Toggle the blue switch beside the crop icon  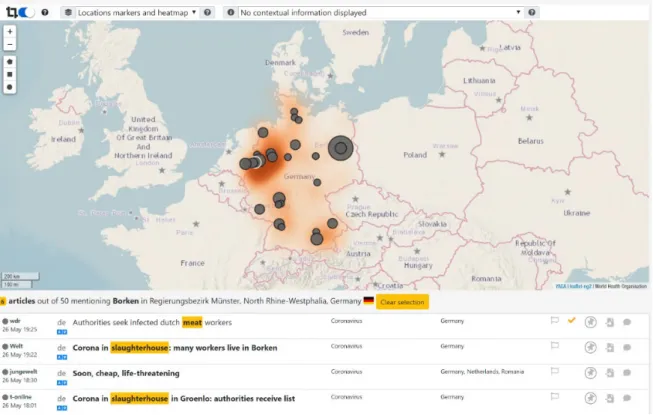pos(27,12)
